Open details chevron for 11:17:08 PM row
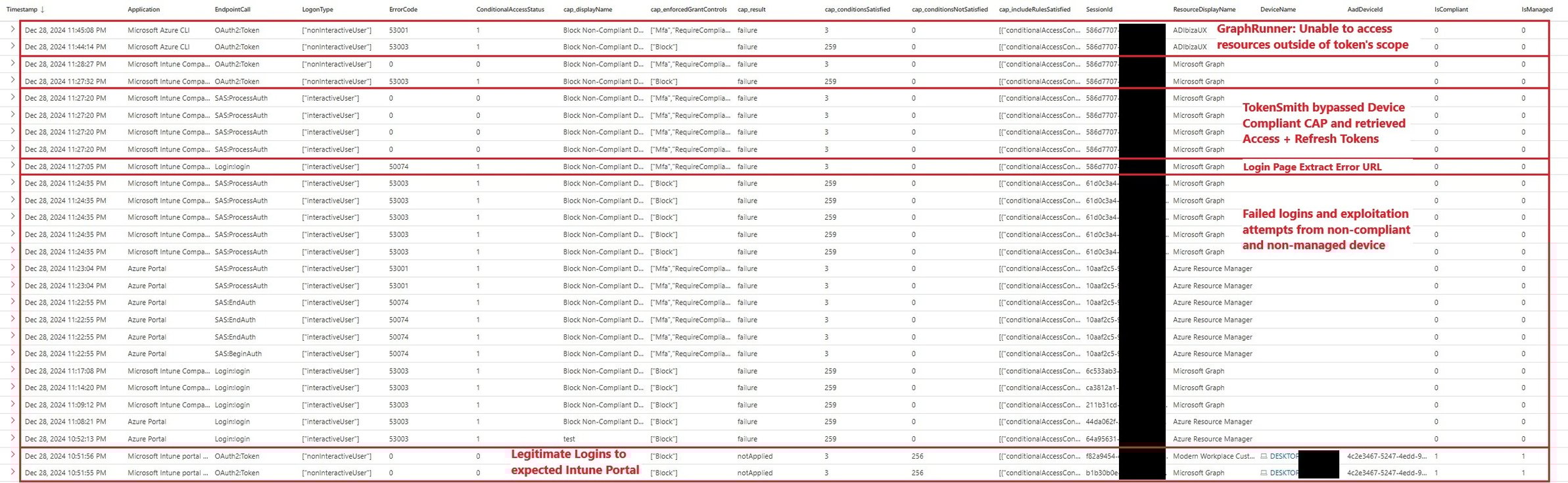This screenshot has width=1568, height=483. [12, 370]
